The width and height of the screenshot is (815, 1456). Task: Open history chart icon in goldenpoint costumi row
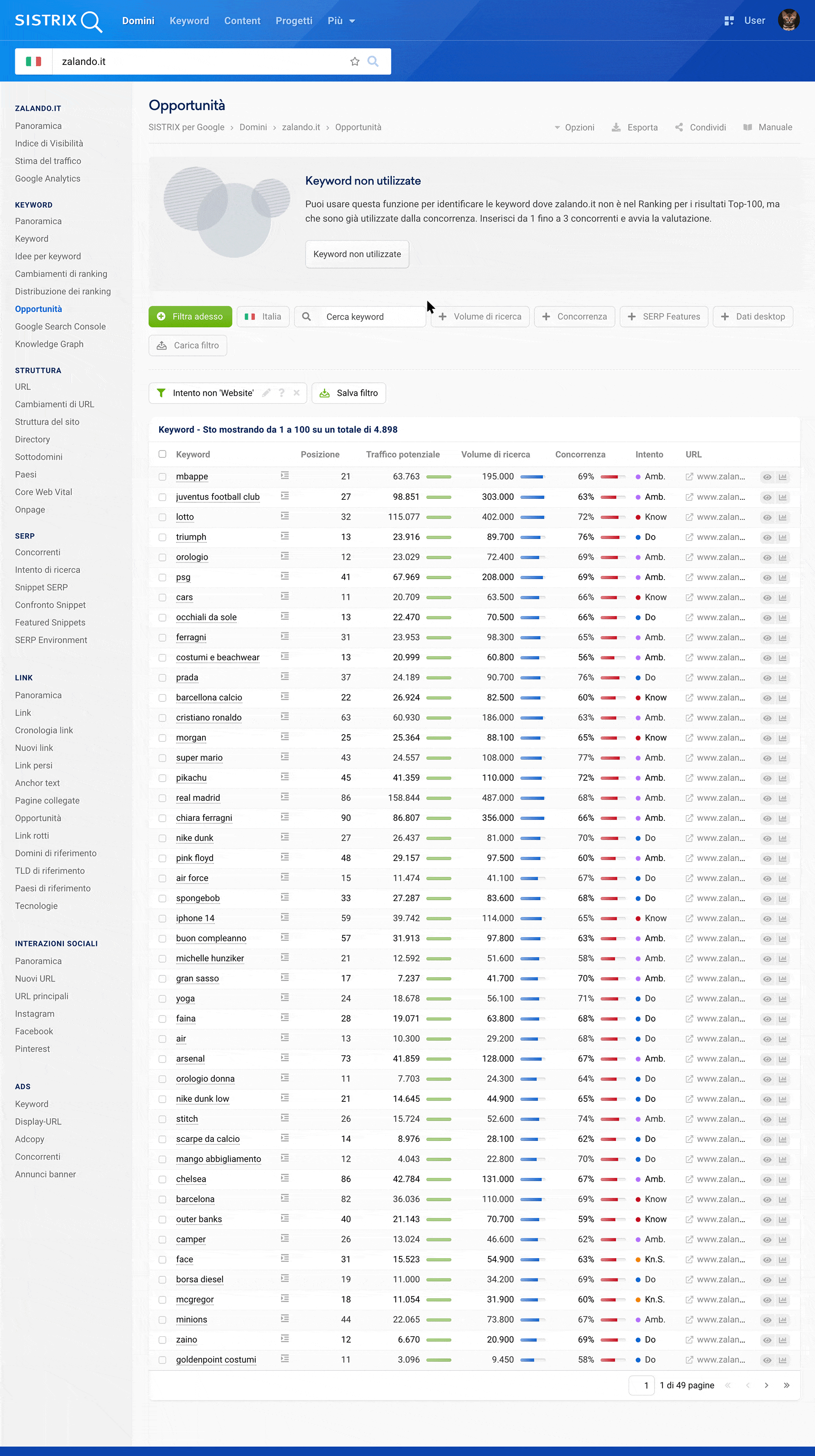(783, 1360)
